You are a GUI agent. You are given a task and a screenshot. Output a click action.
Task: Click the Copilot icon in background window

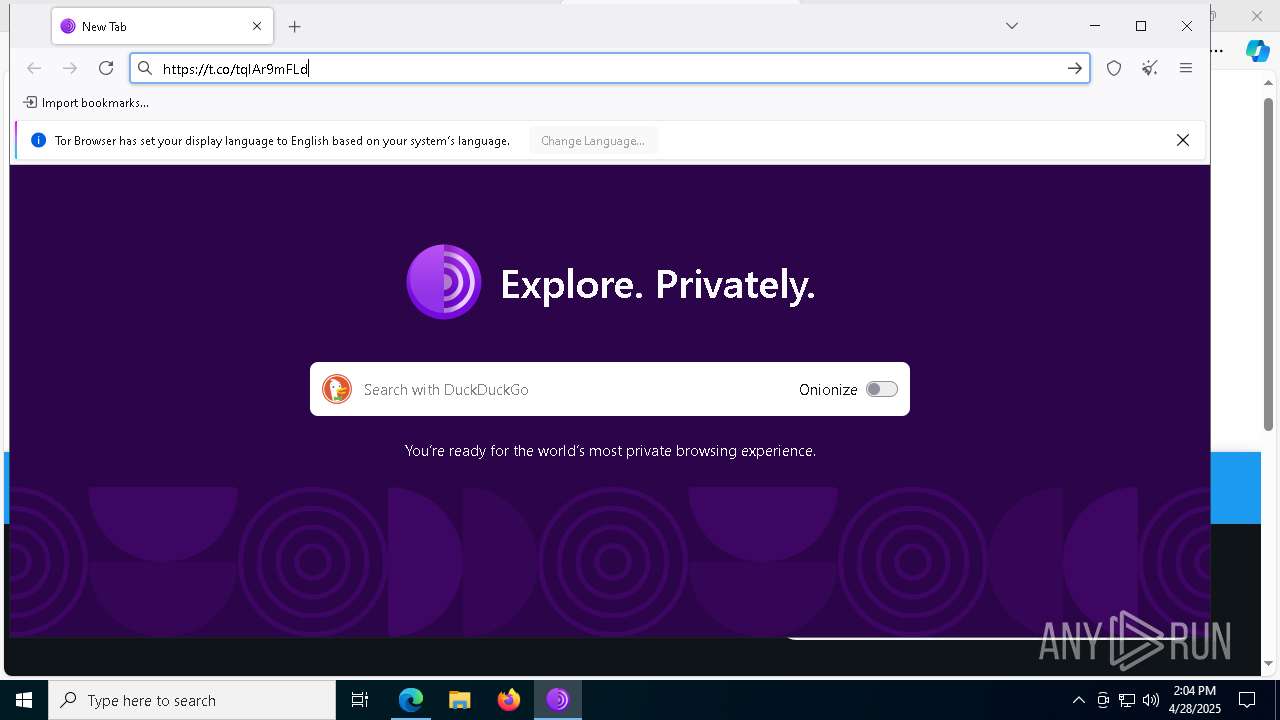[1257, 51]
